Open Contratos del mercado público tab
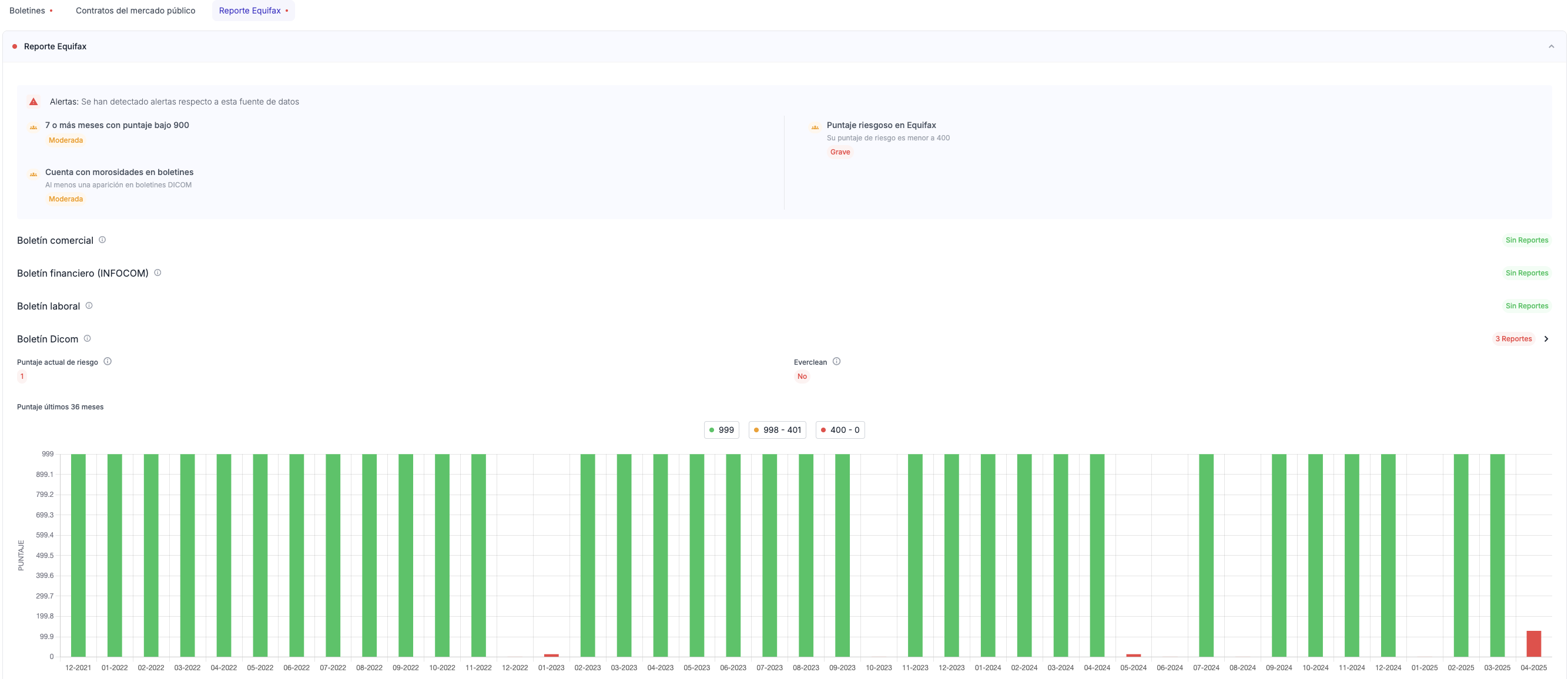The image size is (1568, 679). point(135,11)
